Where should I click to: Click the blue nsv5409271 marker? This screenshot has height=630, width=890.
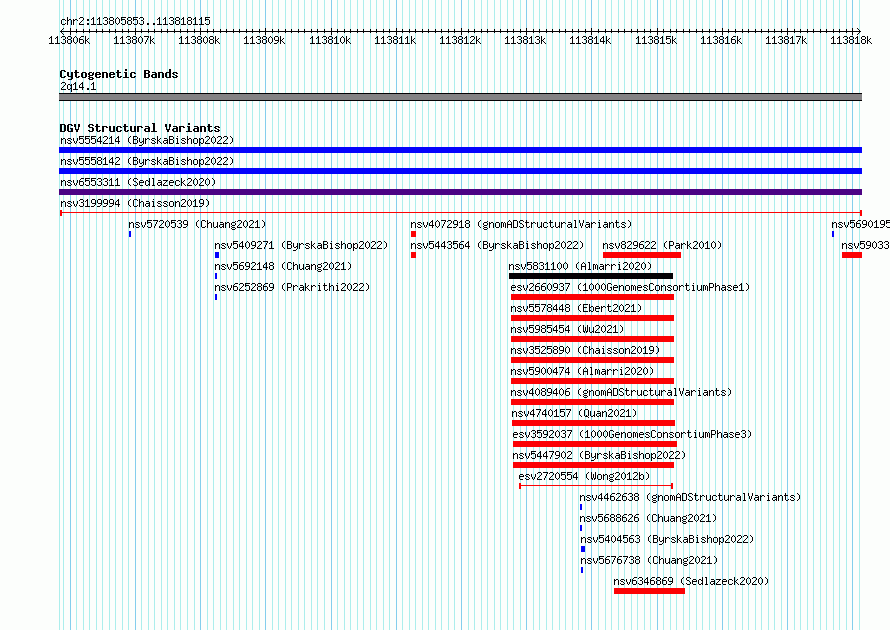pyautogui.click(x=217, y=255)
